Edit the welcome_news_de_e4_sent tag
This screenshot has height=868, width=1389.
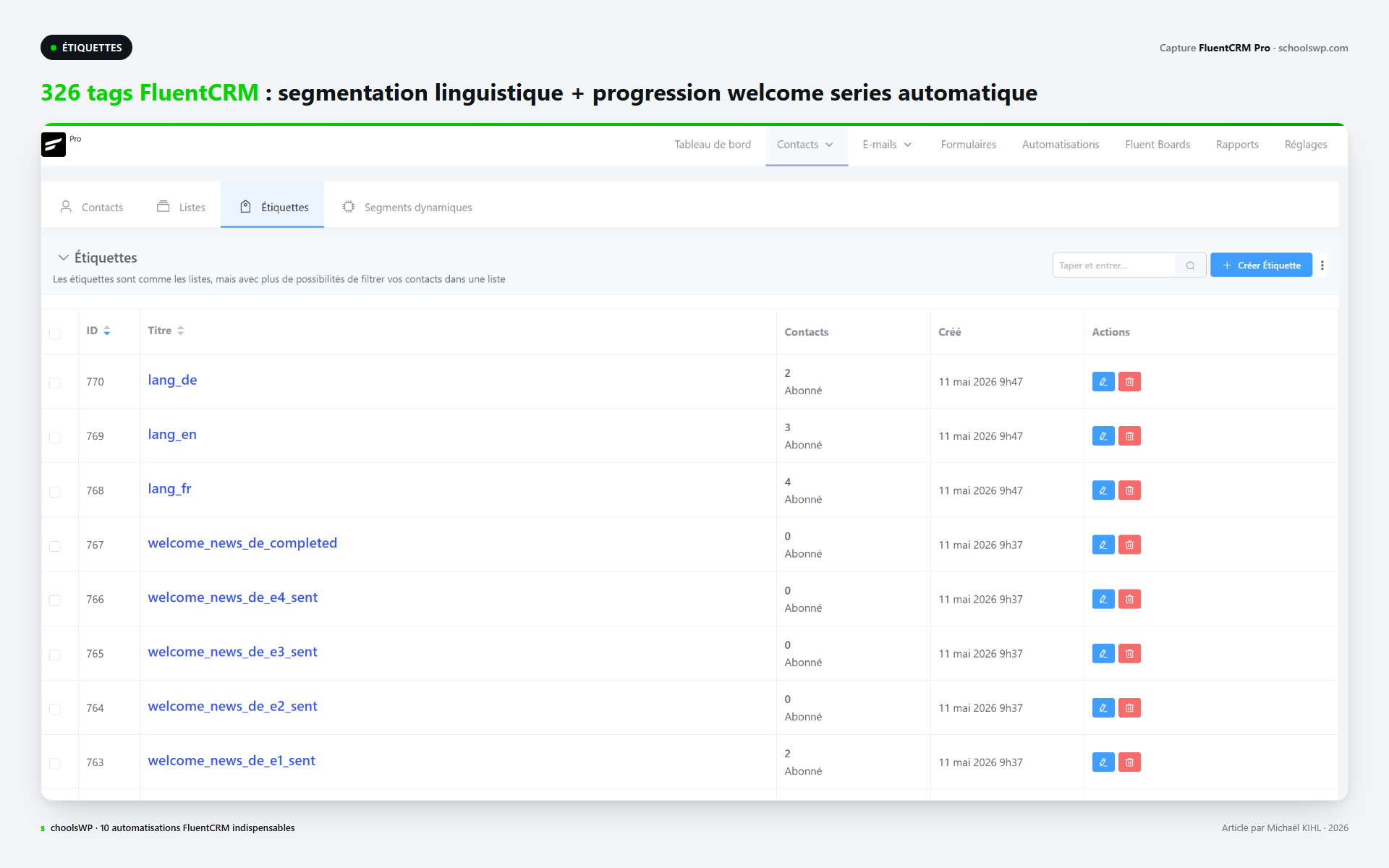click(x=1103, y=599)
